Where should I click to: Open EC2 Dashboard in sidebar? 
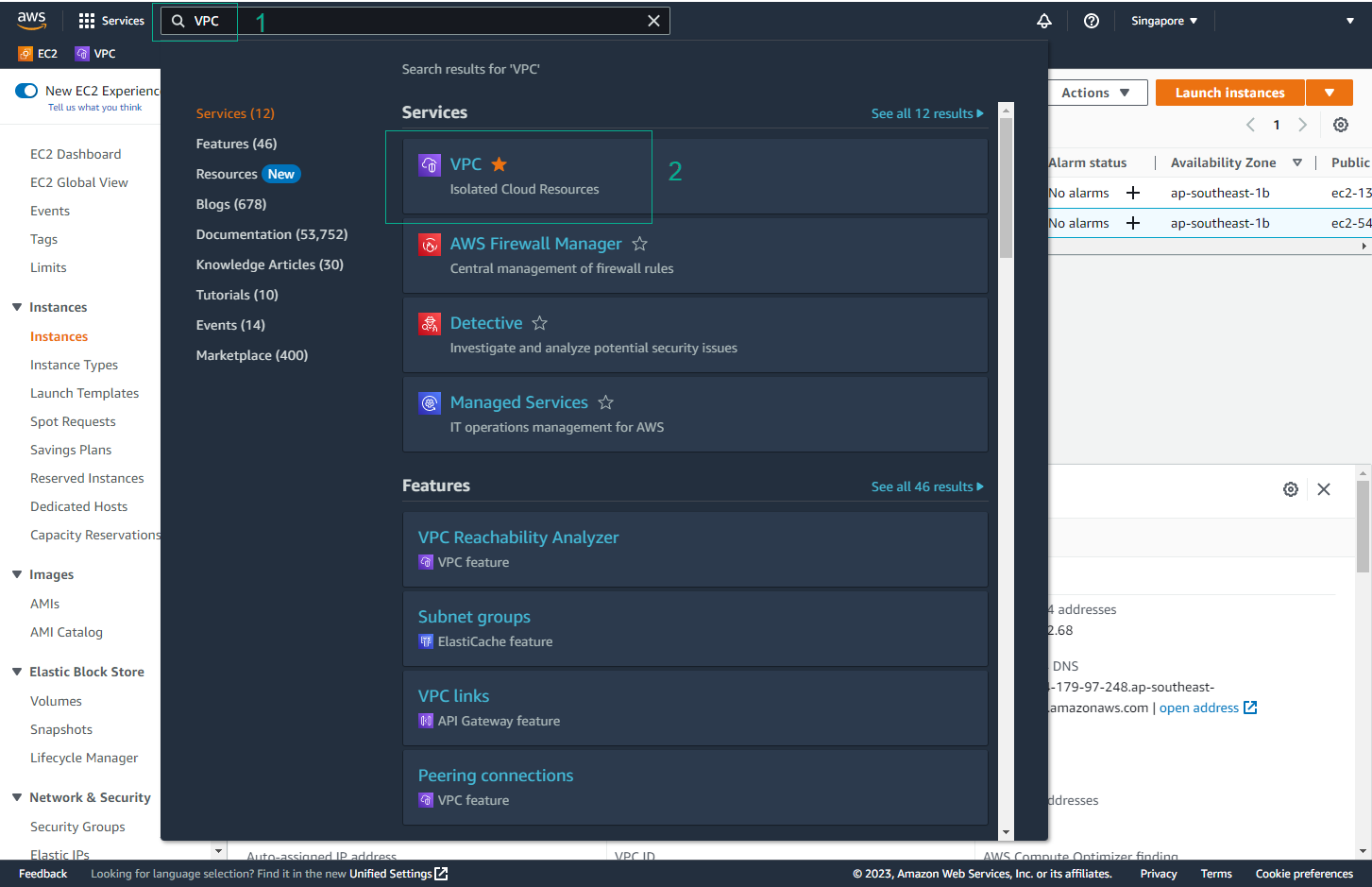(x=76, y=154)
